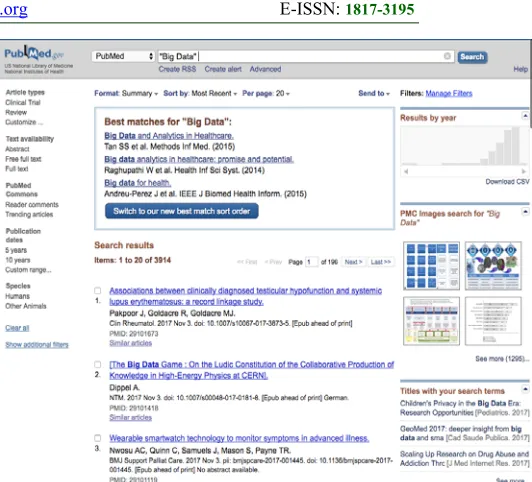Open Wearable smartwatch technology article
The height and width of the screenshot is (482, 532).
coord(239,438)
